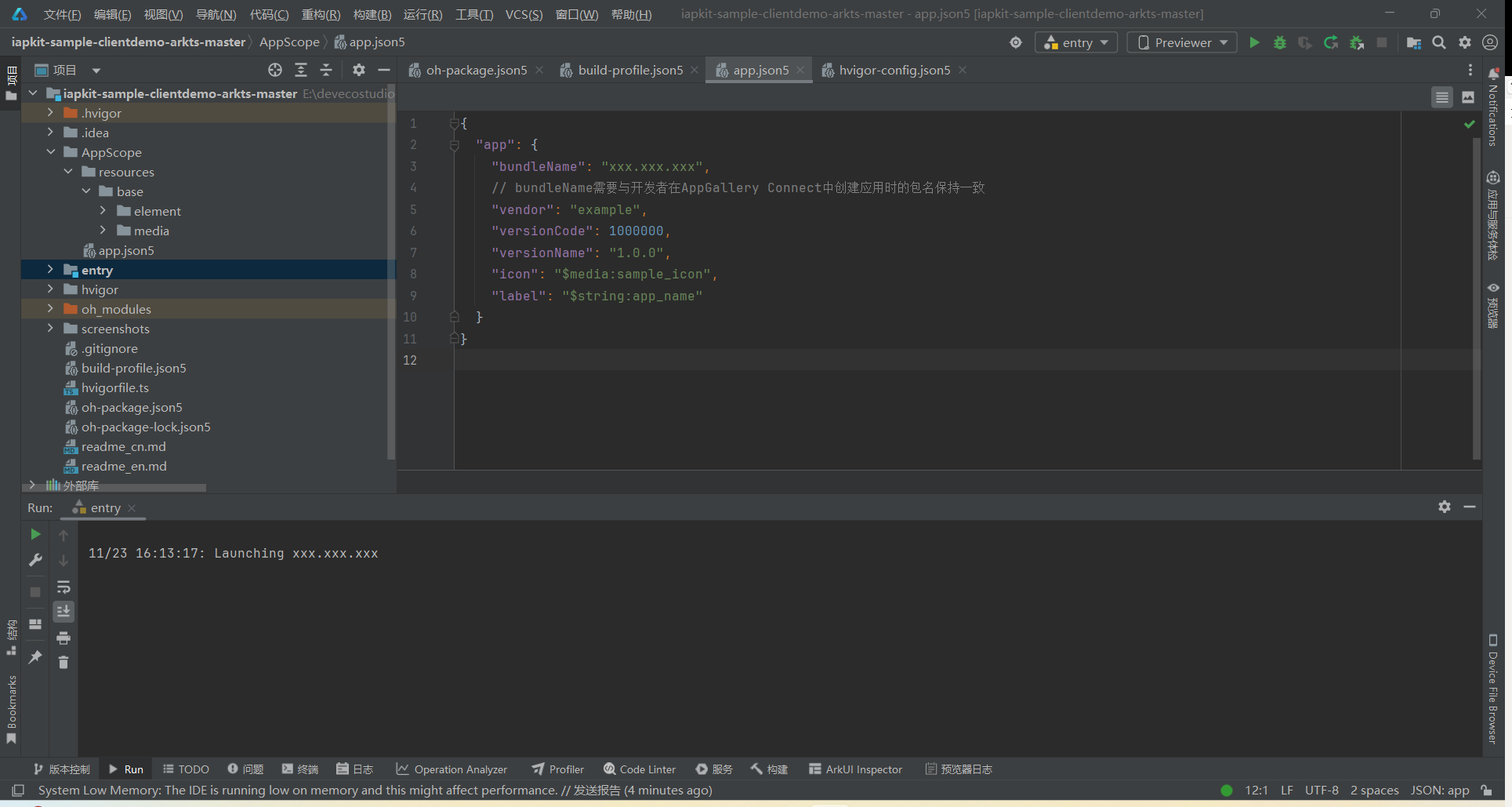Select hvigorfile.ts in the project tree

(114, 387)
